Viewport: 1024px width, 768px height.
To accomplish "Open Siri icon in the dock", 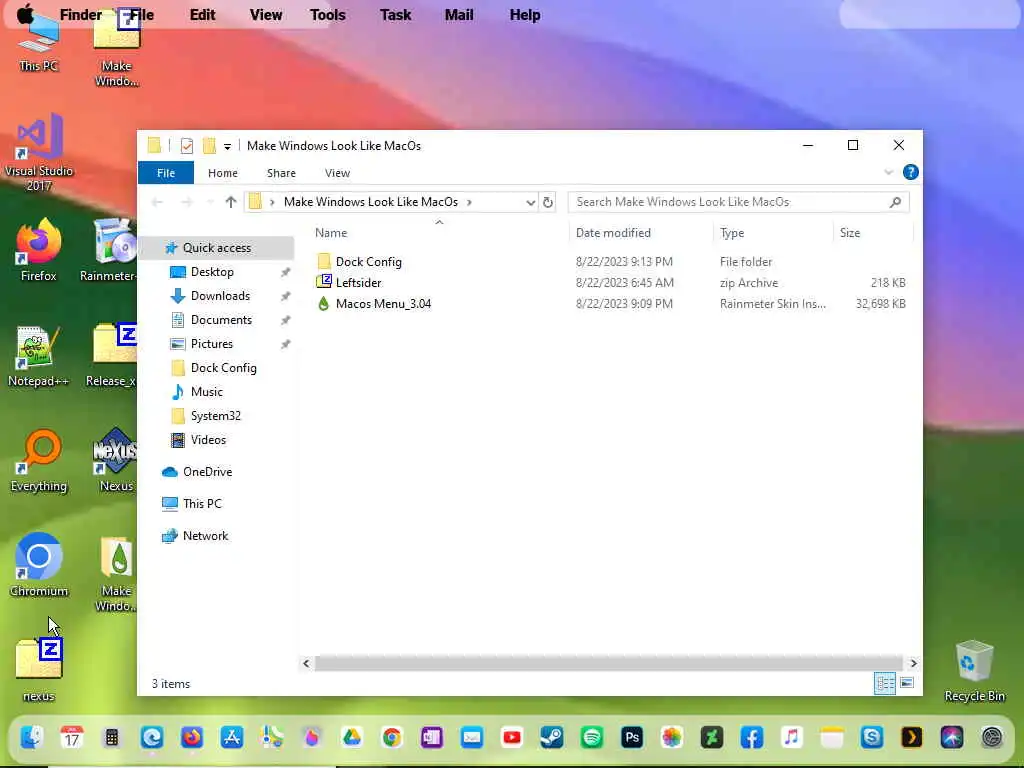I will (952, 737).
